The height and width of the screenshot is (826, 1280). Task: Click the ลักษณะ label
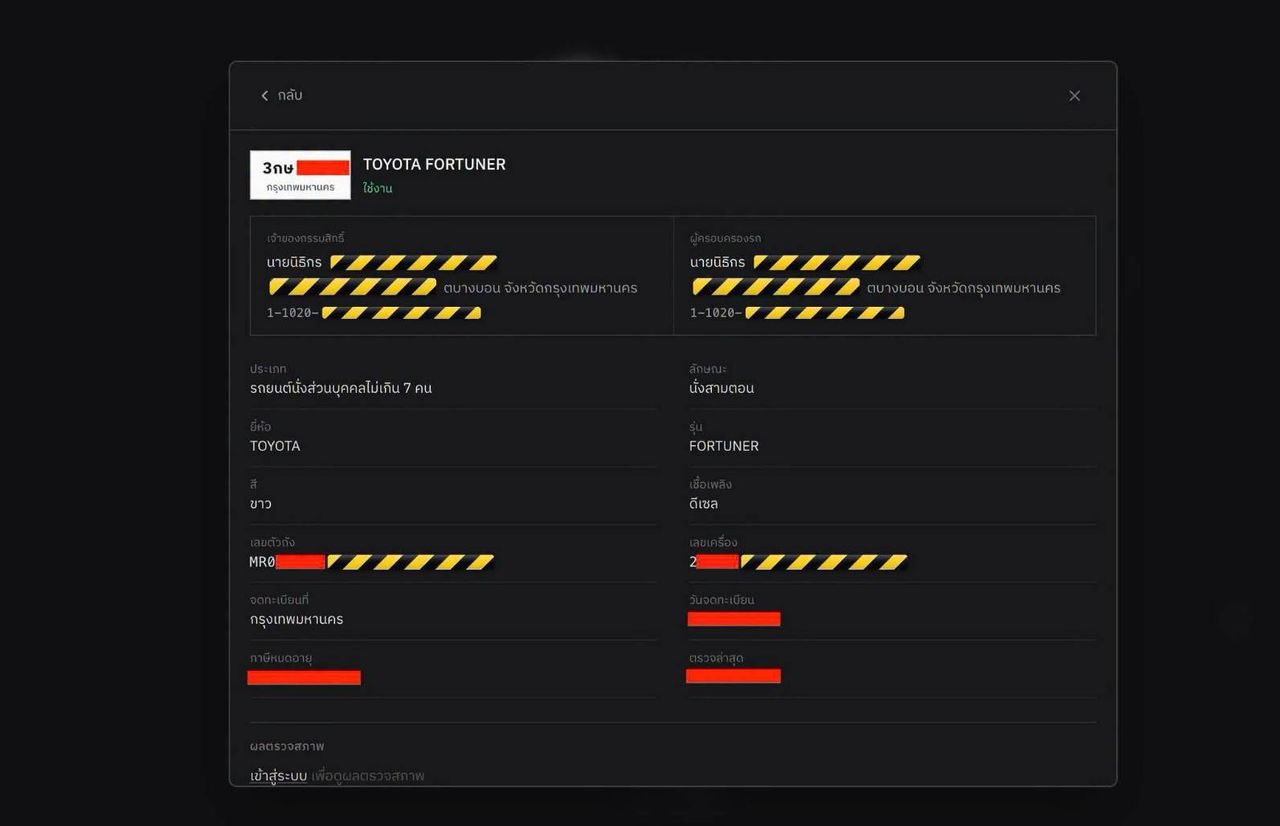(x=708, y=369)
